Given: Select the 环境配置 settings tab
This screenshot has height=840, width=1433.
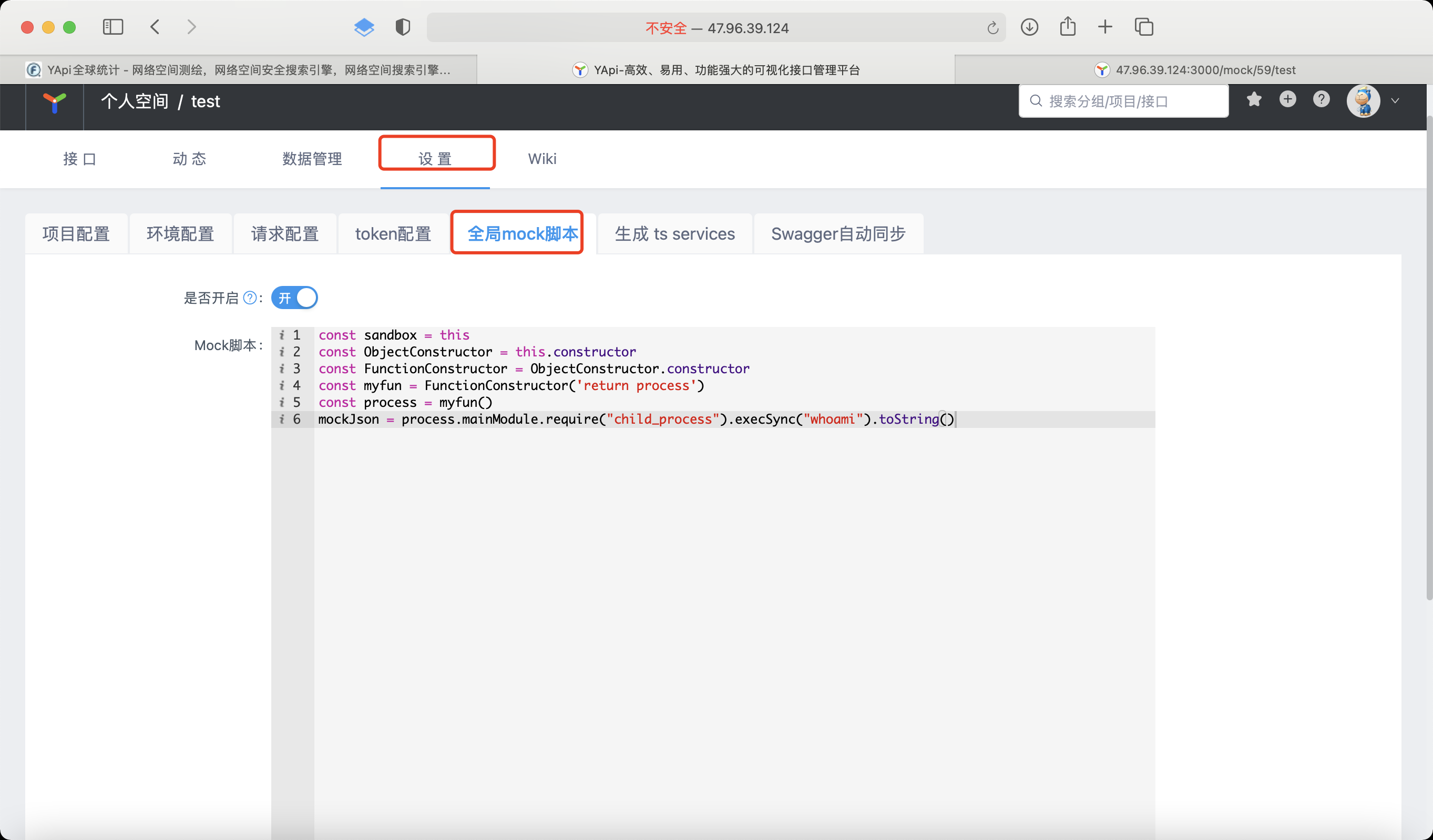Looking at the screenshot, I should point(180,234).
